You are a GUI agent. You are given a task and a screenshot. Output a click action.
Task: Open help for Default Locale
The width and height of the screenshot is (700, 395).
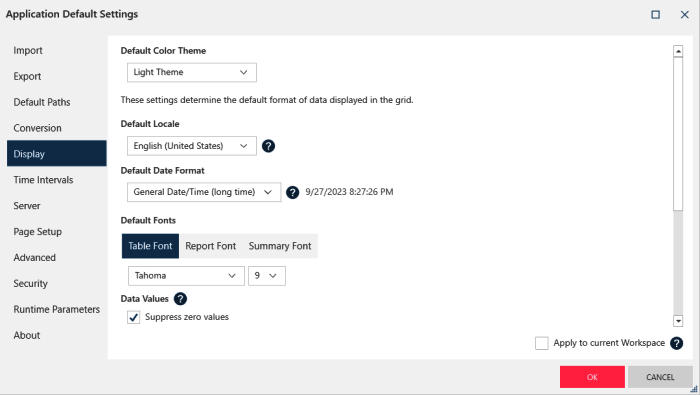point(268,146)
